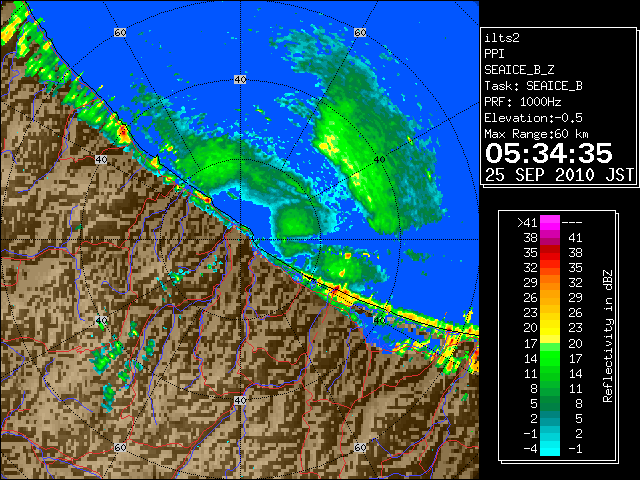Select the "PPI" scan type text

[x=494, y=54]
